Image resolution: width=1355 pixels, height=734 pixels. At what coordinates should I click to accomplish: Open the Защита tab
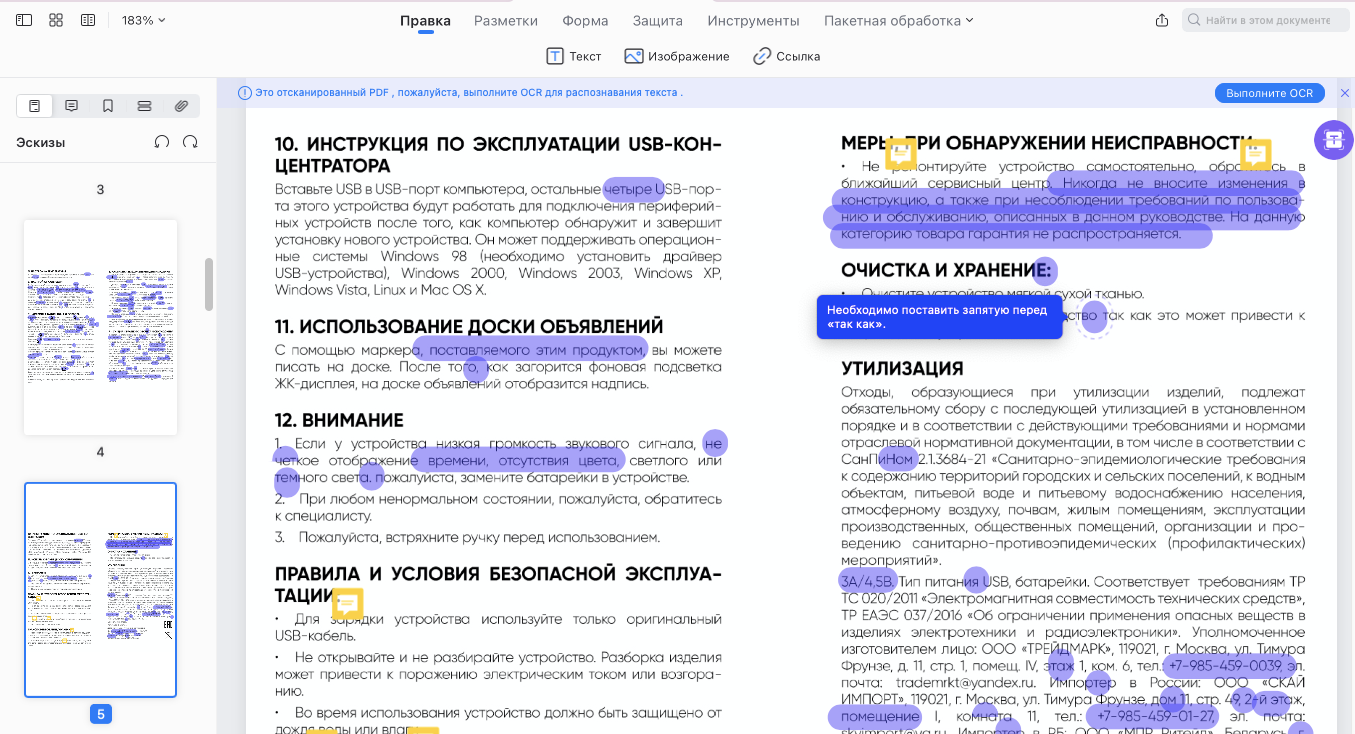coord(658,20)
